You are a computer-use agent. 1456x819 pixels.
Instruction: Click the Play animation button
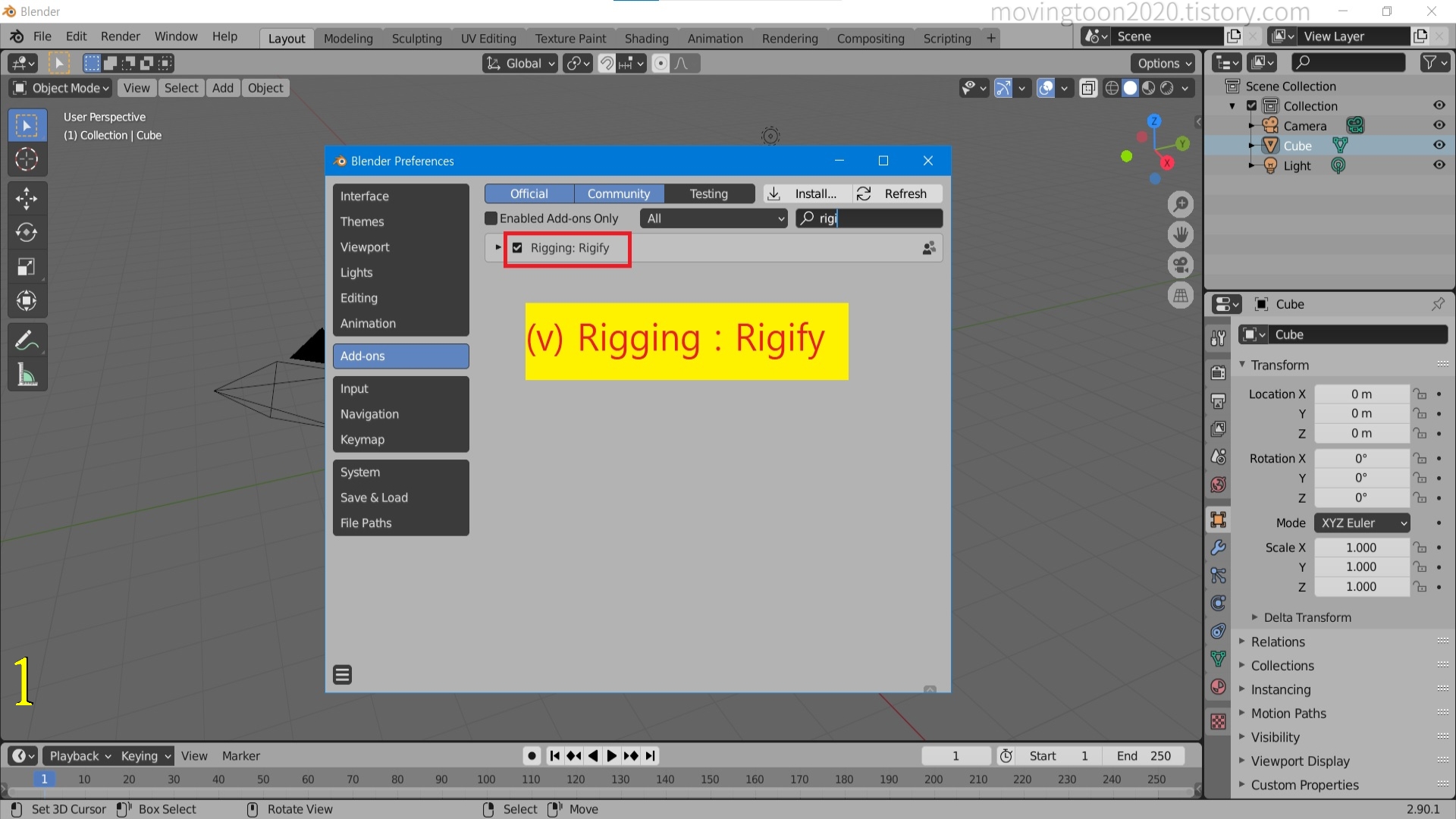[x=612, y=756]
